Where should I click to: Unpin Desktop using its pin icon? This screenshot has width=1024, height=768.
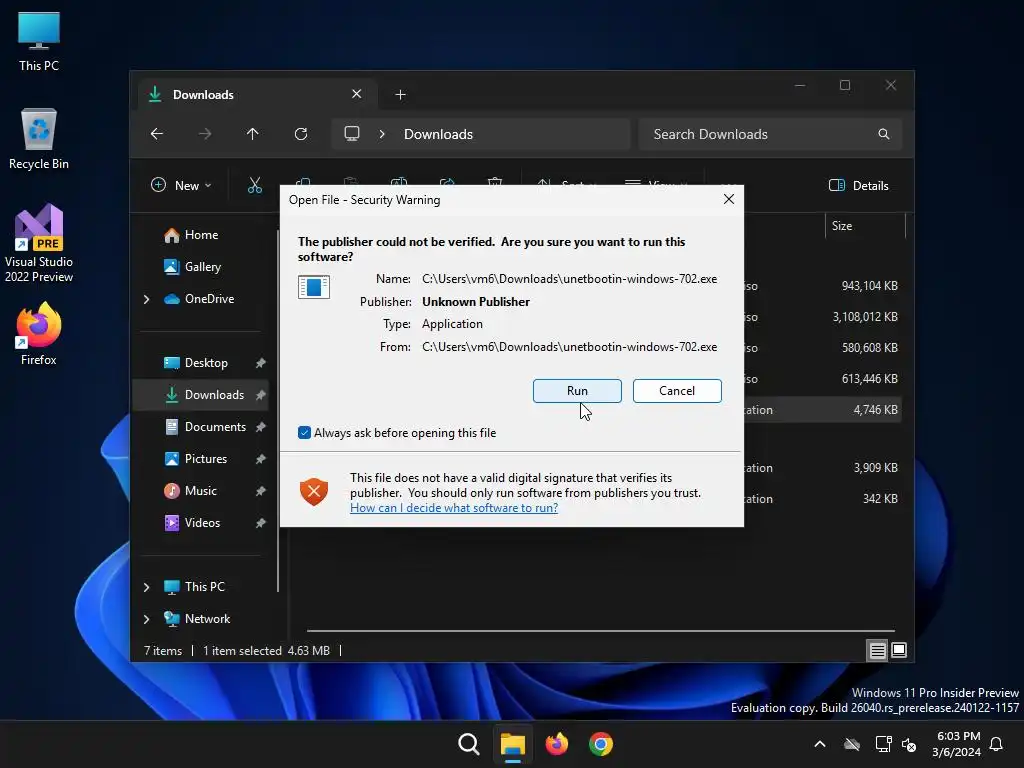(261, 362)
